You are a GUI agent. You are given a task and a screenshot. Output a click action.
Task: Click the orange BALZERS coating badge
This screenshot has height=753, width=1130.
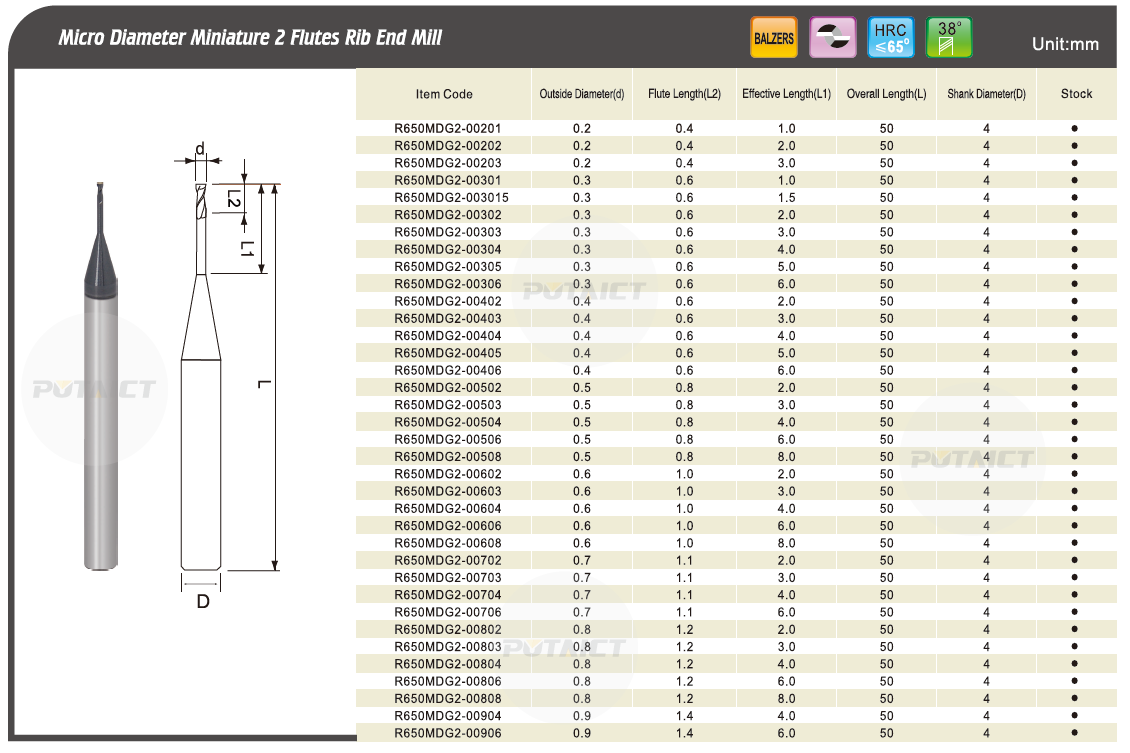(x=774, y=37)
